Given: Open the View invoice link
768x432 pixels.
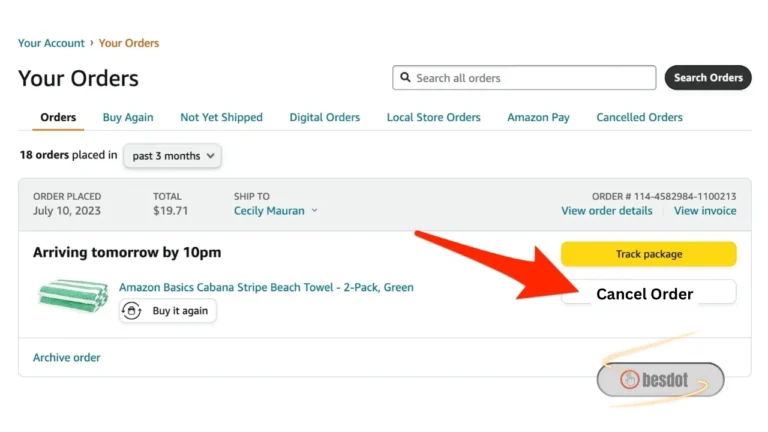Looking at the screenshot, I should coord(705,211).
